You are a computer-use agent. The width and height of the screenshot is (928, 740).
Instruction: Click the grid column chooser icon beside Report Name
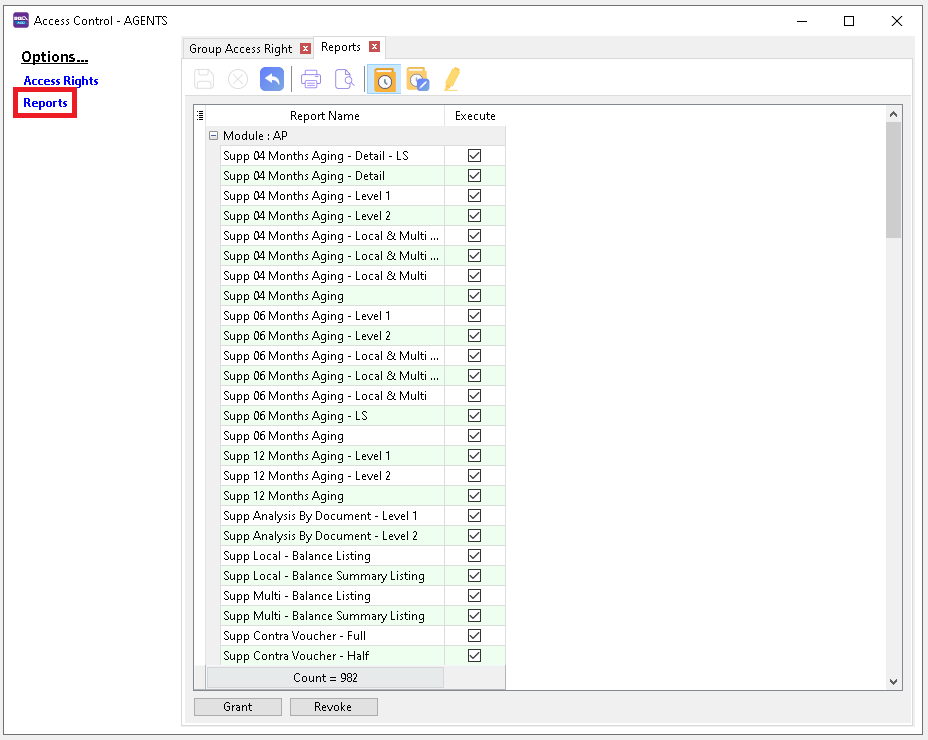click(x=200, y=116)
